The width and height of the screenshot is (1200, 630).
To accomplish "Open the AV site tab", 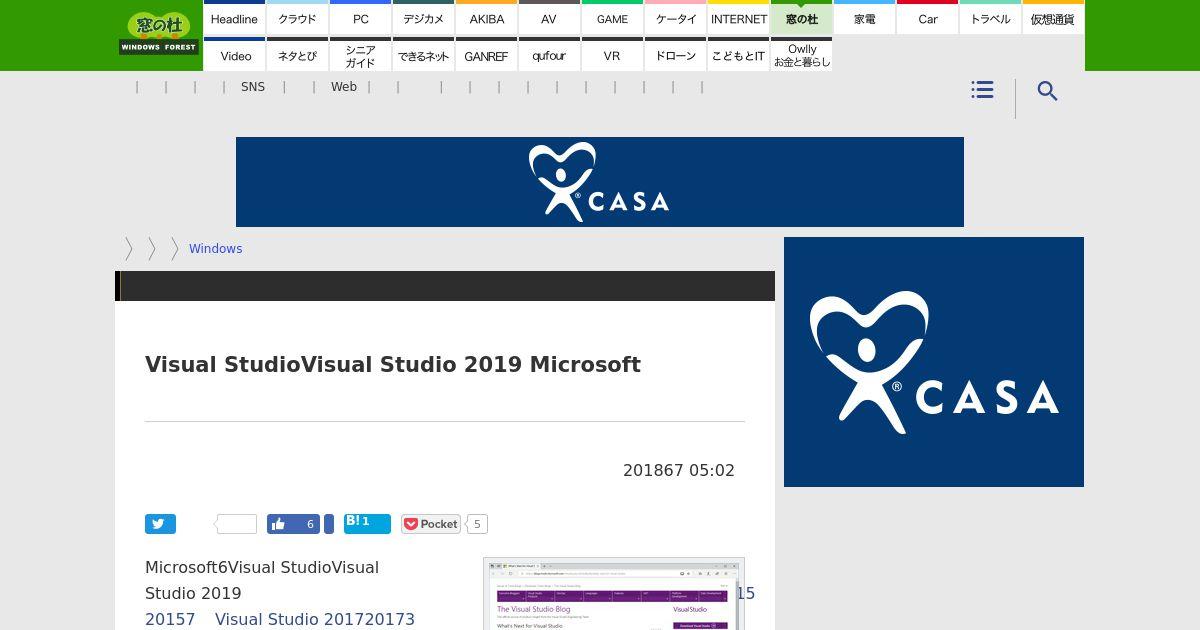I will pos(549,18).
